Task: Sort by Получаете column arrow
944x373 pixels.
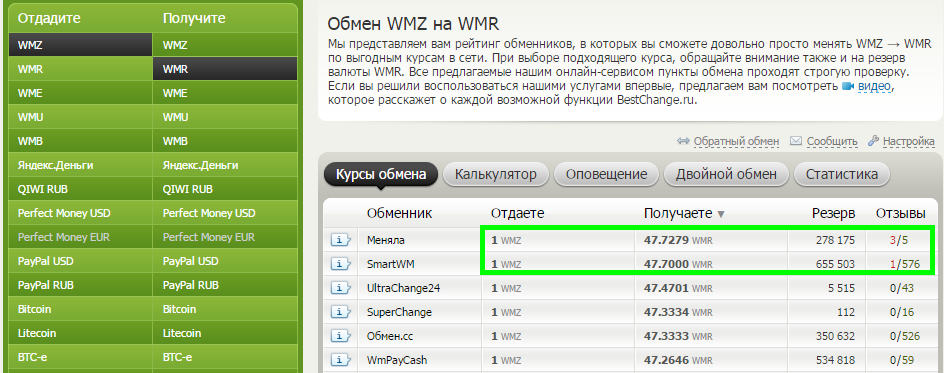Action: click(721, 214)
